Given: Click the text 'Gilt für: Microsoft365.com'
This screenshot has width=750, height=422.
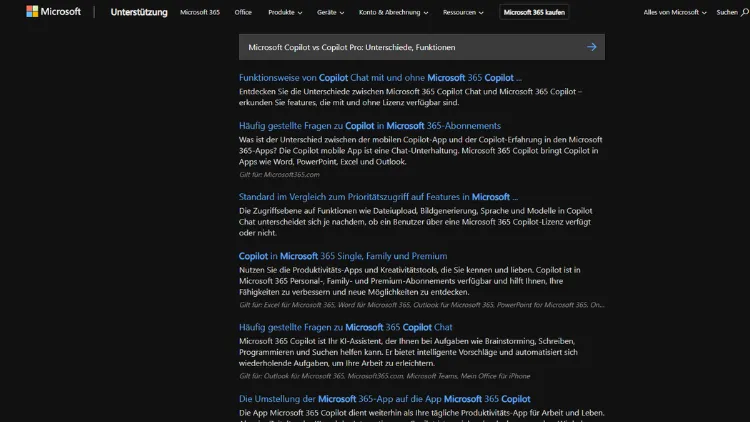Looking at the screenshot, I should (279, 175).
